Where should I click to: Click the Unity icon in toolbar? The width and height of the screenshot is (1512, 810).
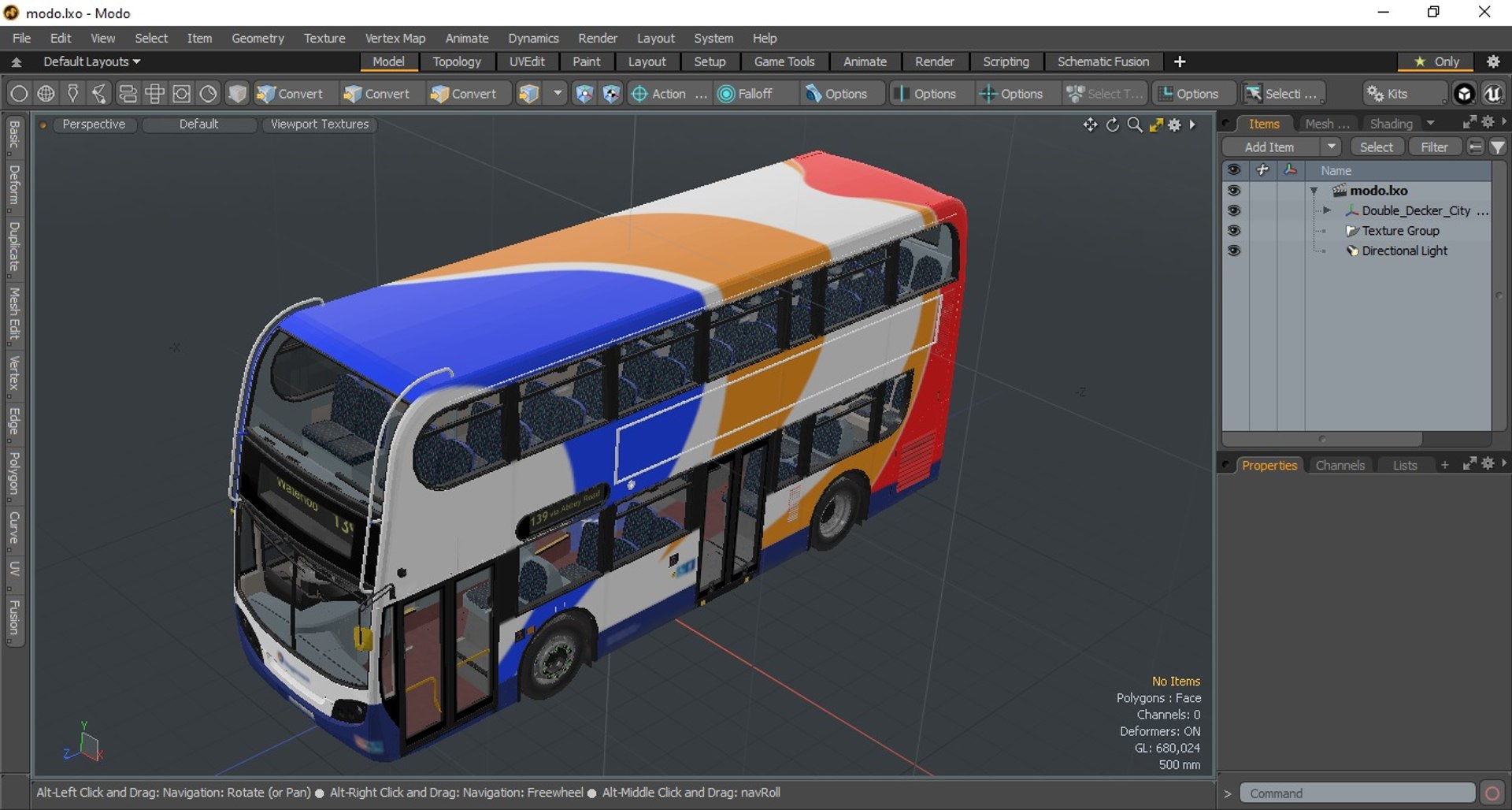(1465, 94)
